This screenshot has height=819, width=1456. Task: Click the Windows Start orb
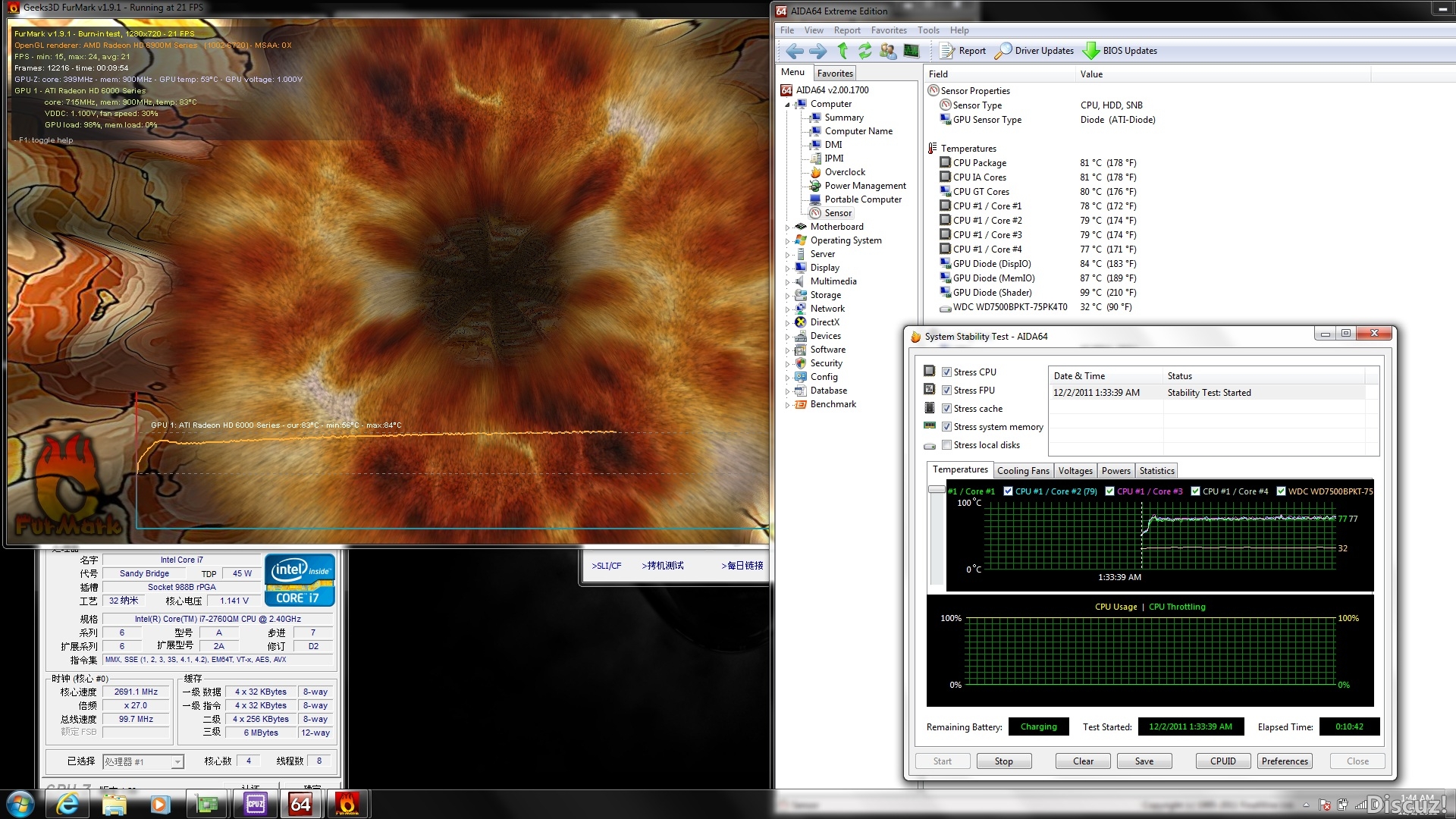(20, 804)
